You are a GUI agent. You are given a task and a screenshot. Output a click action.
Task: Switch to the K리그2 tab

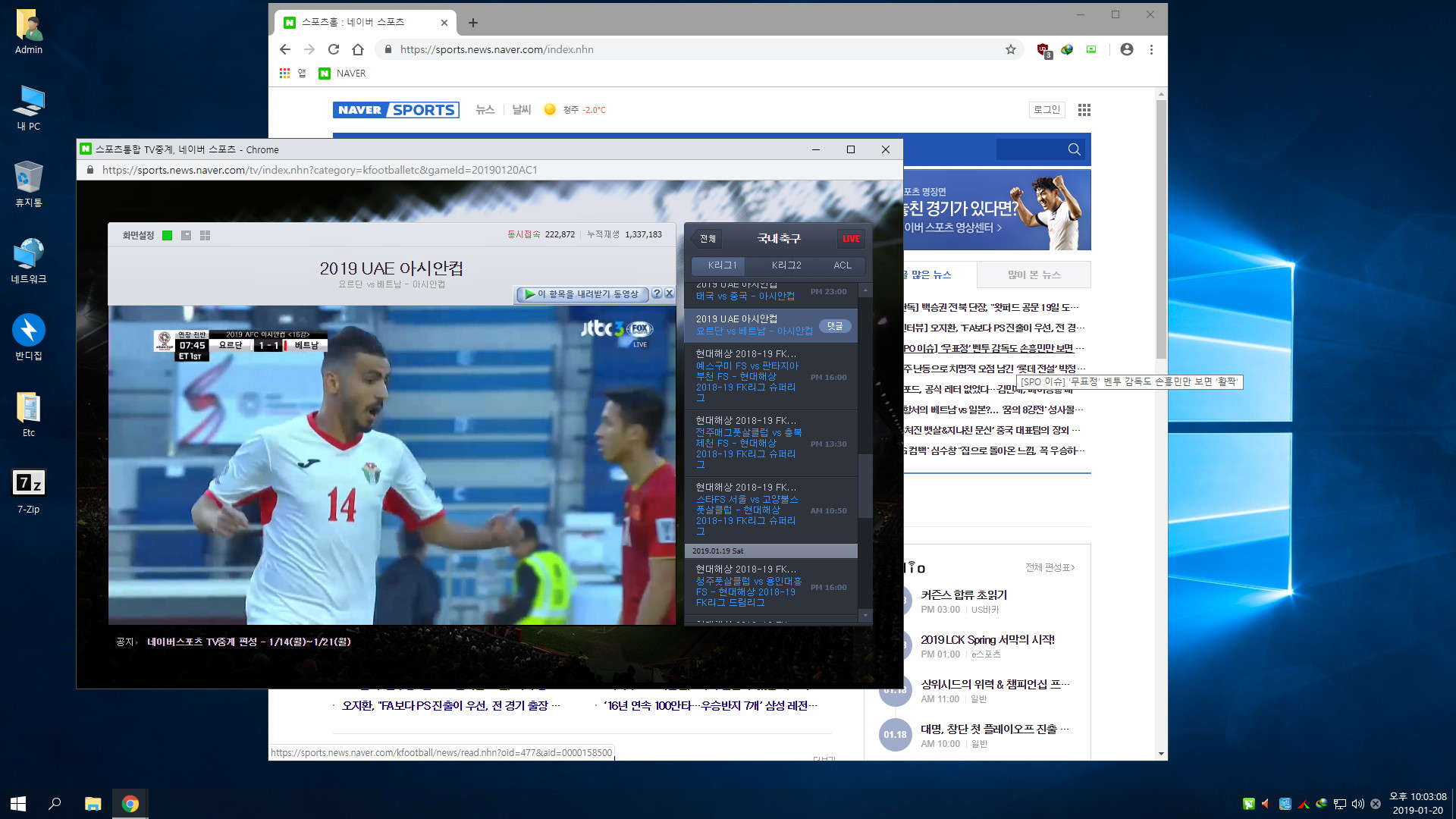(x=786, y=265)
